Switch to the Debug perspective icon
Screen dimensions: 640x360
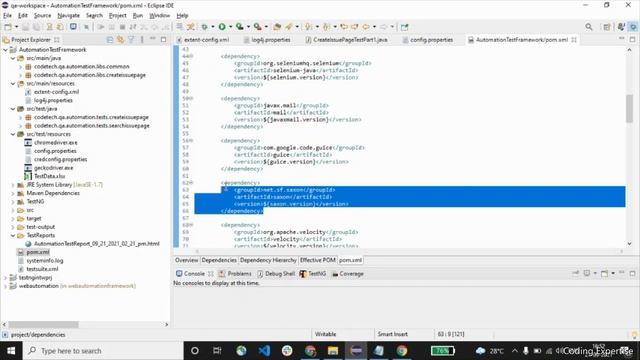pyautogui.click(x=633, y=27)
